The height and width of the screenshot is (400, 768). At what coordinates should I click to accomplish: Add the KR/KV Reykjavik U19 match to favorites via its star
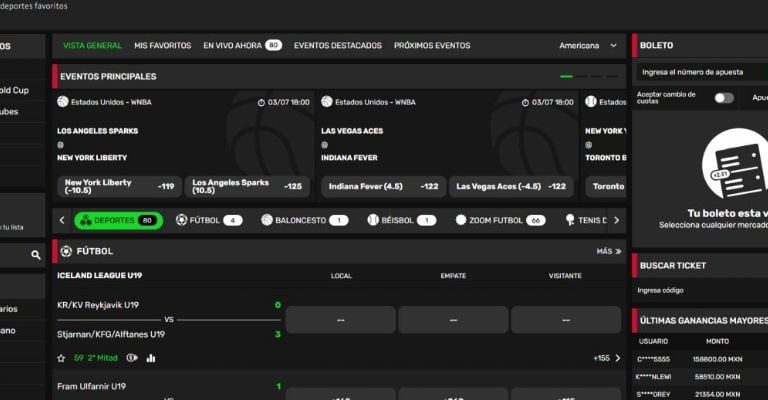pyautogui.click(x=61, y=358)
